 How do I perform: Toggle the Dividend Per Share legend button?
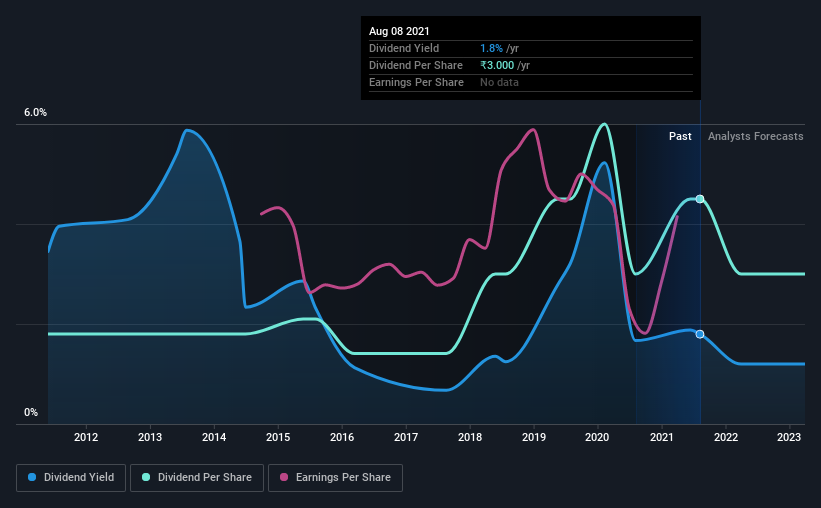[197, 478]
